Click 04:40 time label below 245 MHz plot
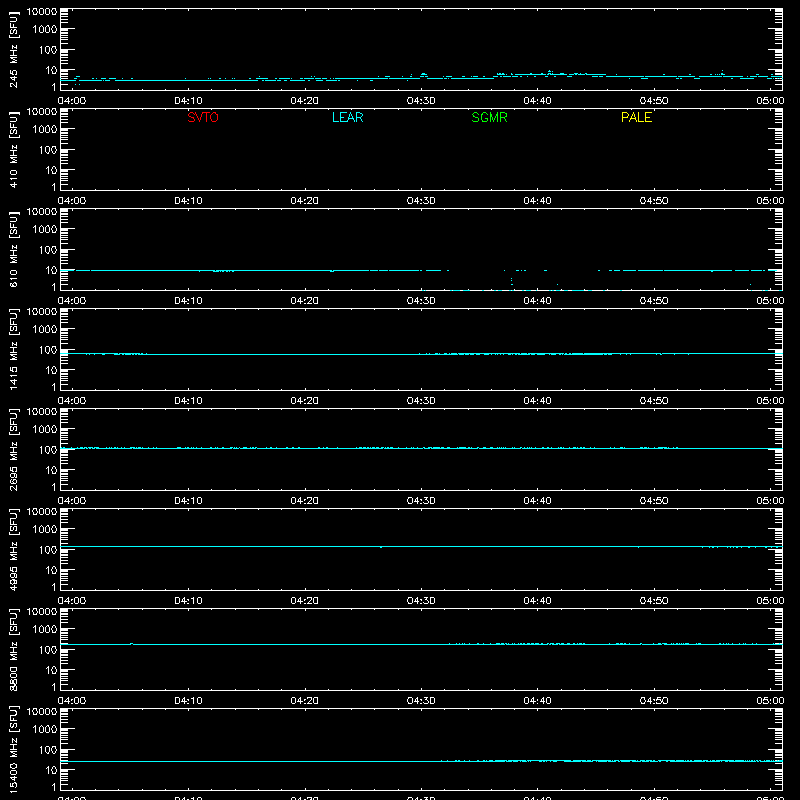The width and height of the screenshot is (800, 800). coord(537,101)
